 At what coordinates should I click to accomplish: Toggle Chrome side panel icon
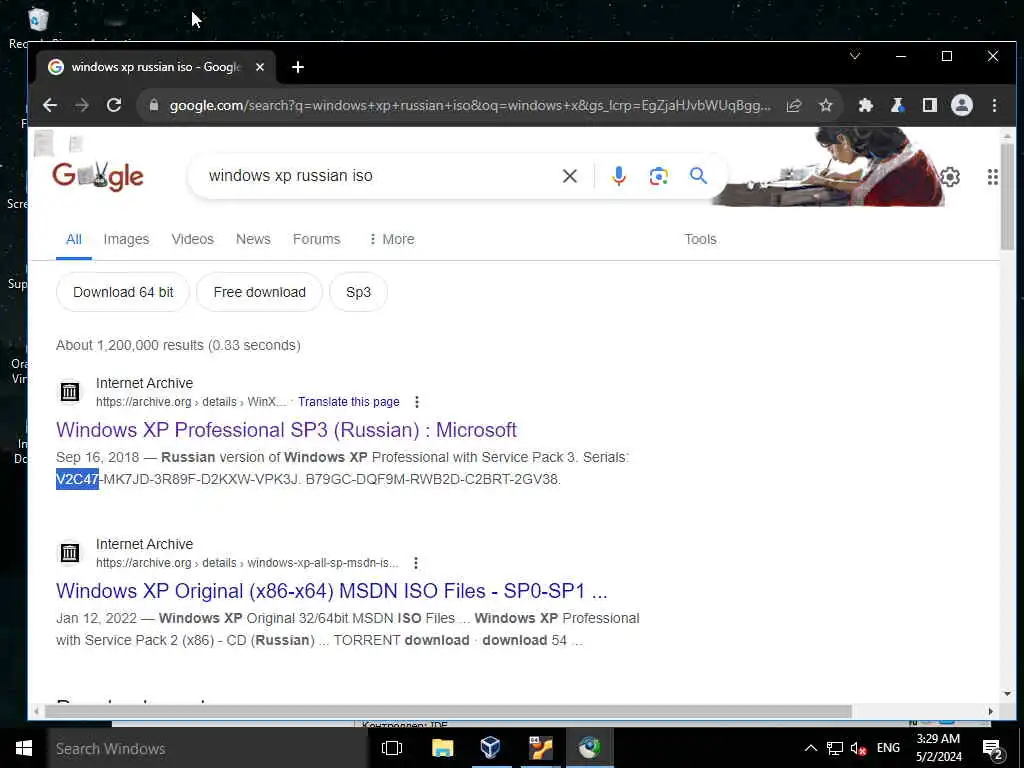tap(929, 105)
